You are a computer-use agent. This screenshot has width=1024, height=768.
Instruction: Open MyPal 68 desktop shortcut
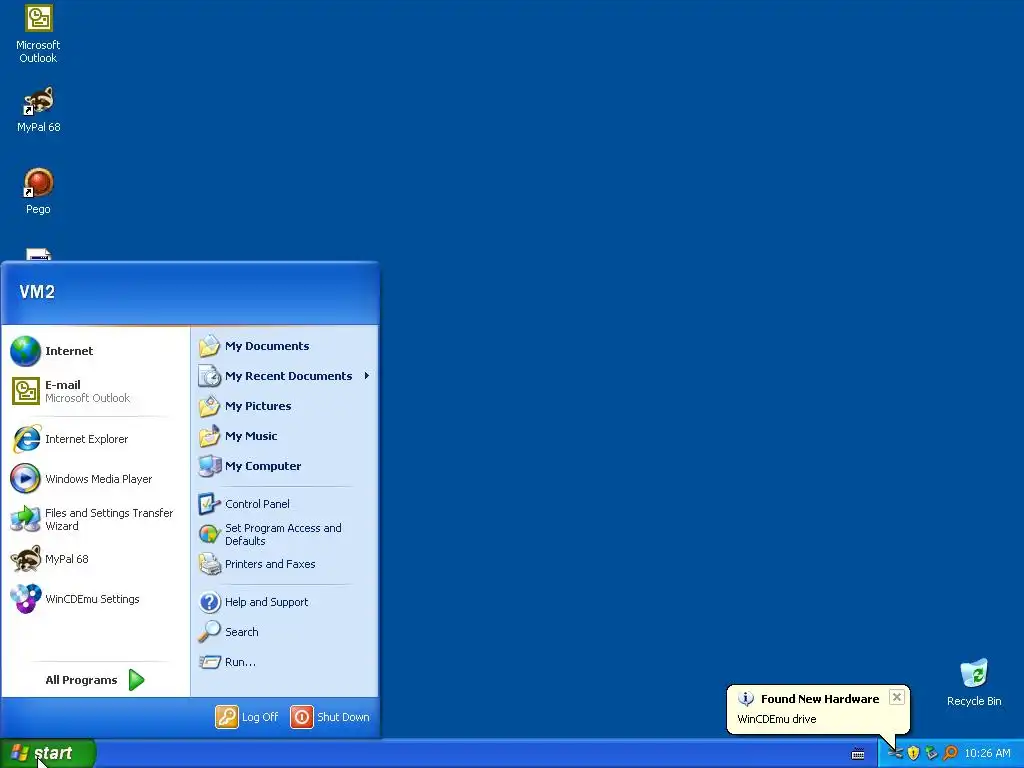(38, 109)
